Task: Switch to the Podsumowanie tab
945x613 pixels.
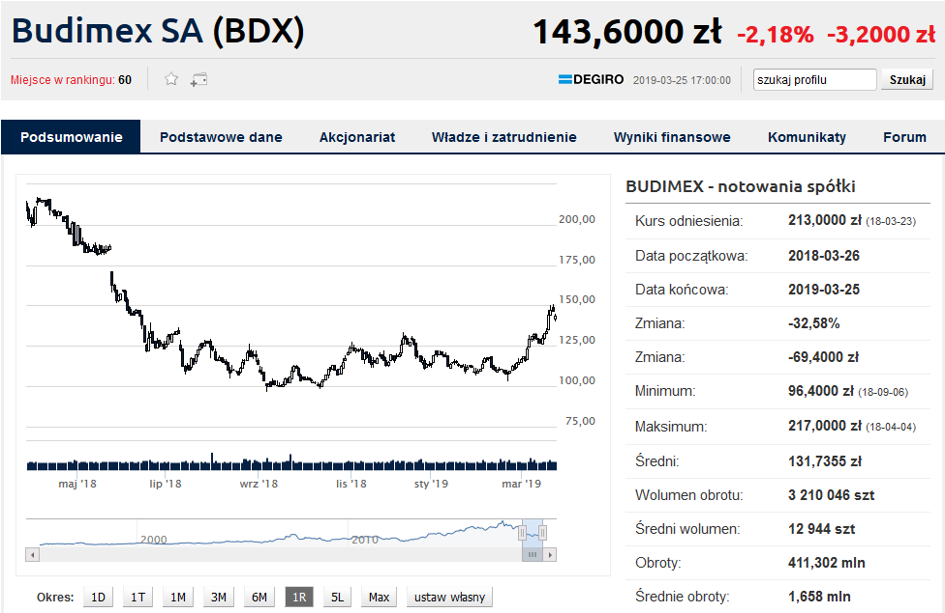Action: coord(71,137)
